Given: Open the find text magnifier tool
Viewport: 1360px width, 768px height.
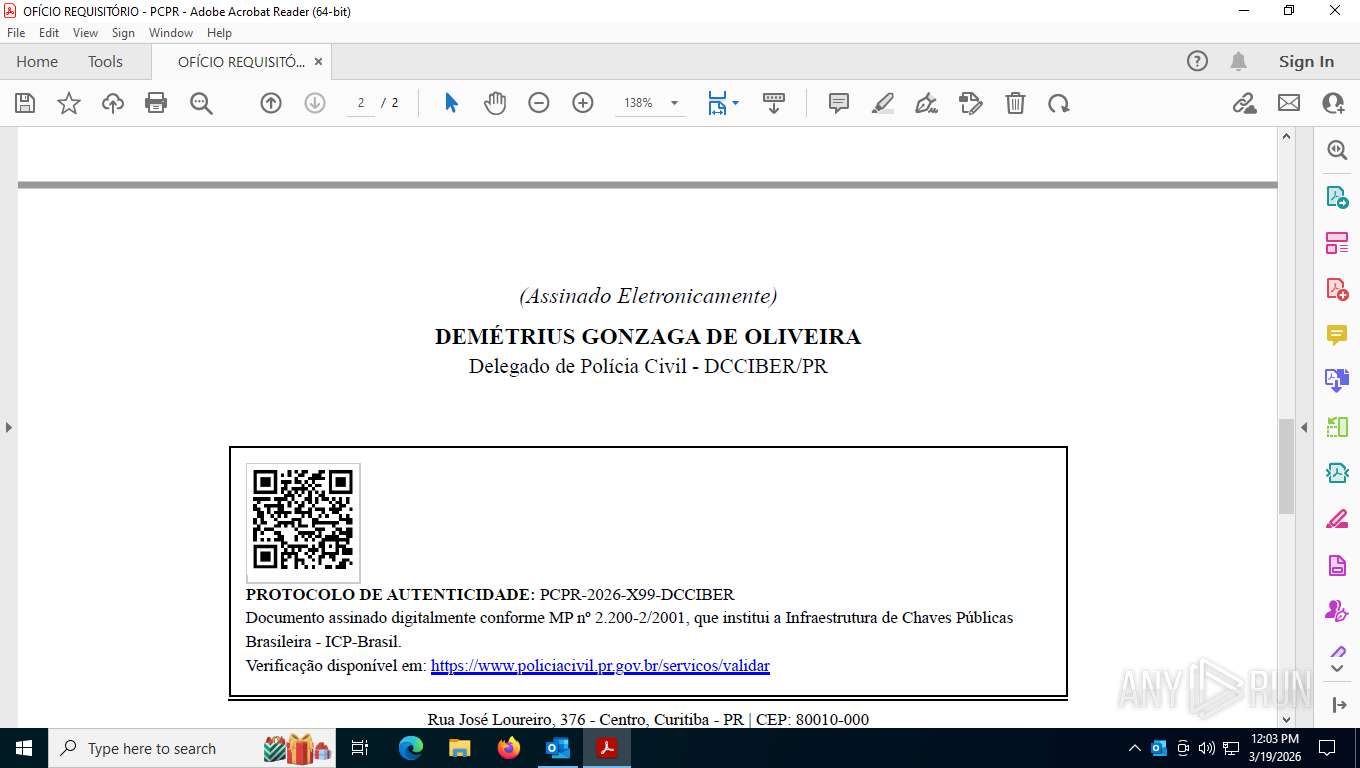Looking at the screenshot, I should coord(201,103).
